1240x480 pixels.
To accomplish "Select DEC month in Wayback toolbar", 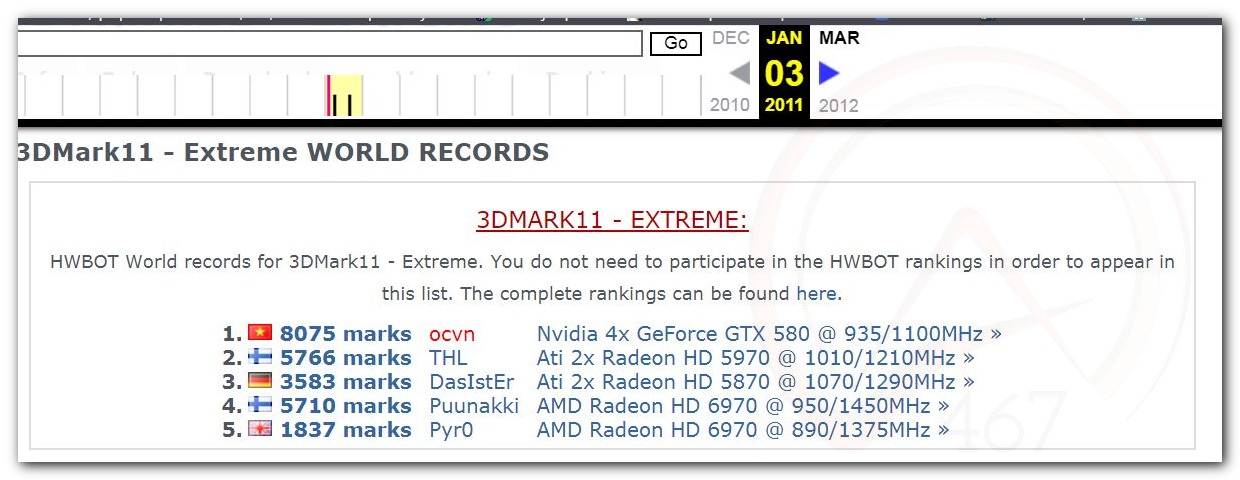I will (x=730, y=38).
